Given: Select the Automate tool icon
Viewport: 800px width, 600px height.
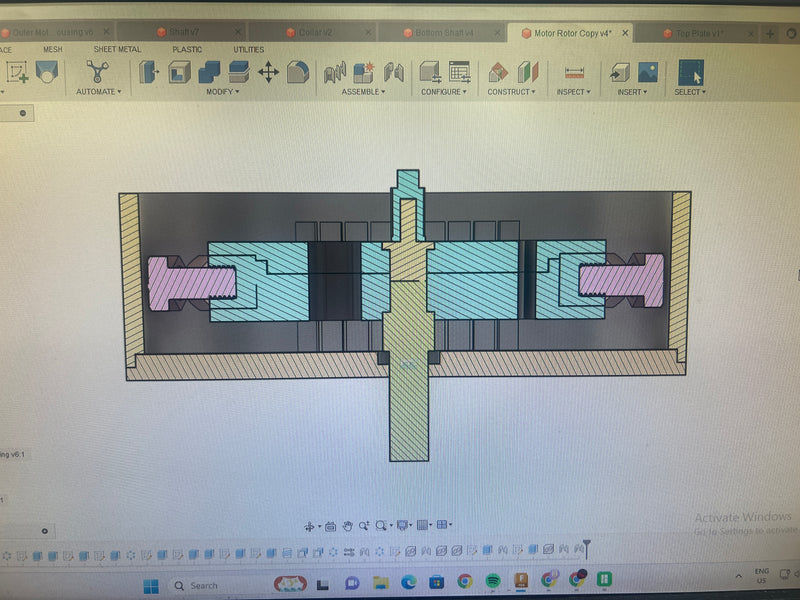Looking at the screenshot, I should tap(97, 72).
